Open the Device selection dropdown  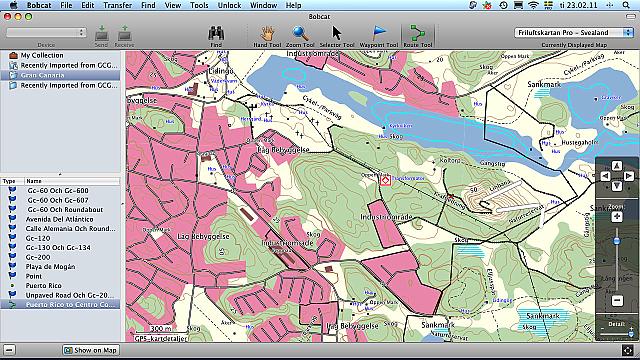46,33
